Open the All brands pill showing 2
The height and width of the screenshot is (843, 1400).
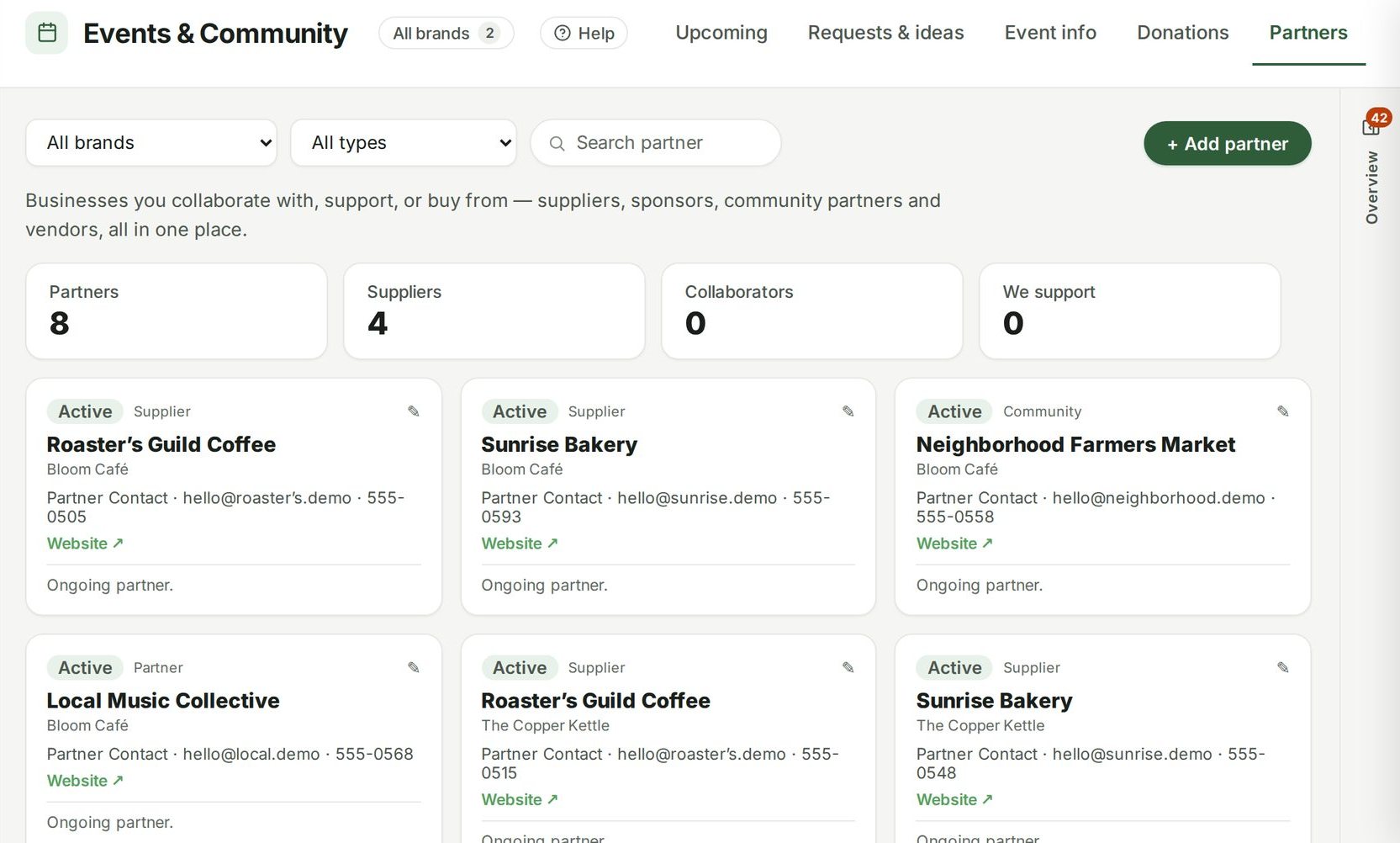[x=446, y=33]
